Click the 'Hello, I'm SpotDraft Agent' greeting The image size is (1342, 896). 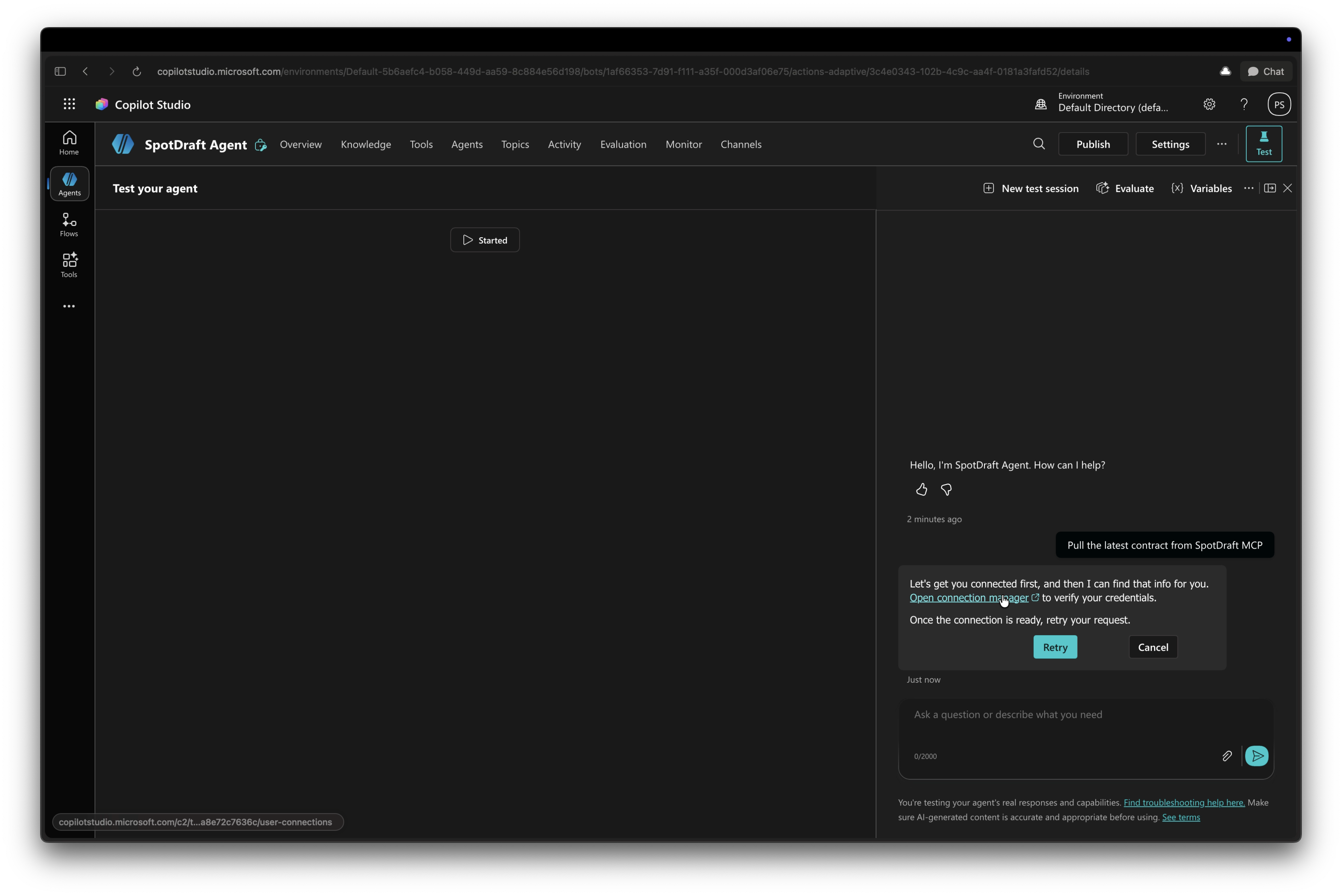(x=1007, y=465)
